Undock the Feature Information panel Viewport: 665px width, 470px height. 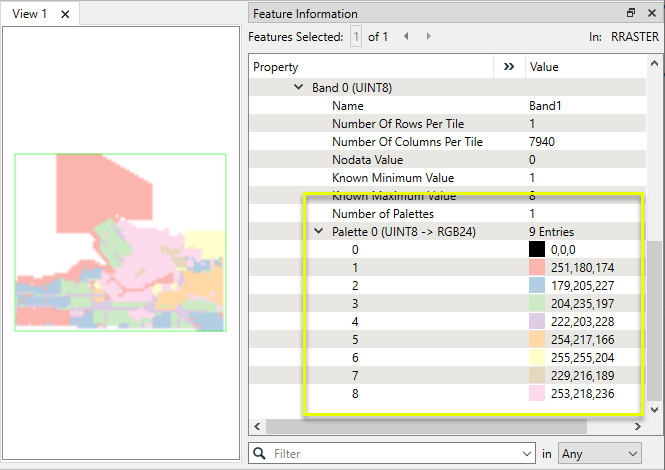pyautogui.click(x=630, y=13)
